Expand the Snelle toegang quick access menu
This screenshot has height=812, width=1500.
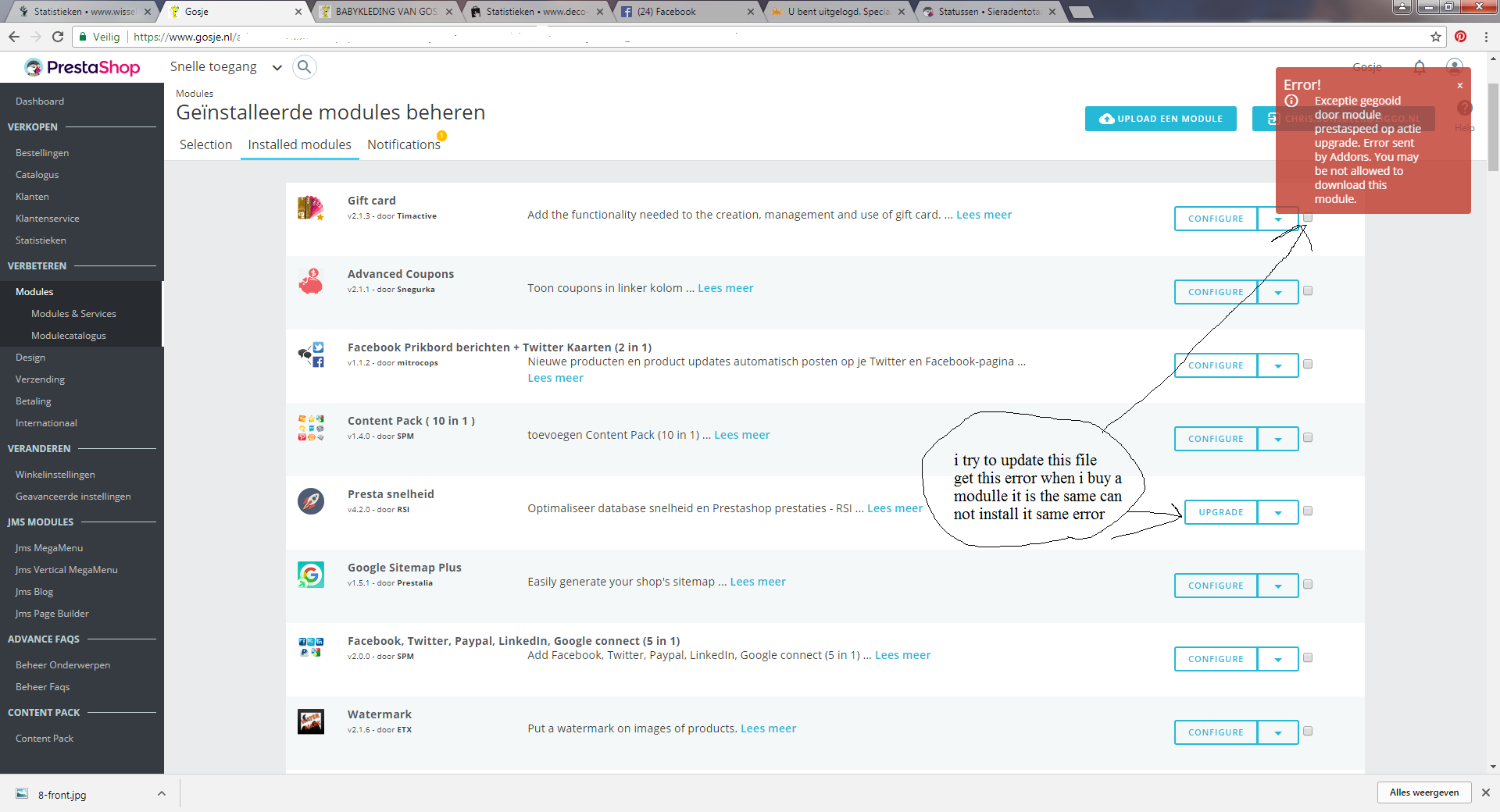click(x=226, y=67)
